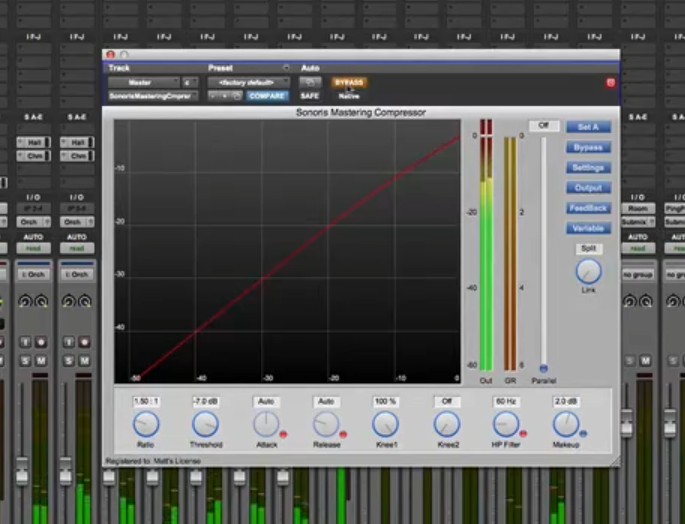Toggle the red HP Filter enable LED
The height and width of the screenshot is (524, 685).
523,434
